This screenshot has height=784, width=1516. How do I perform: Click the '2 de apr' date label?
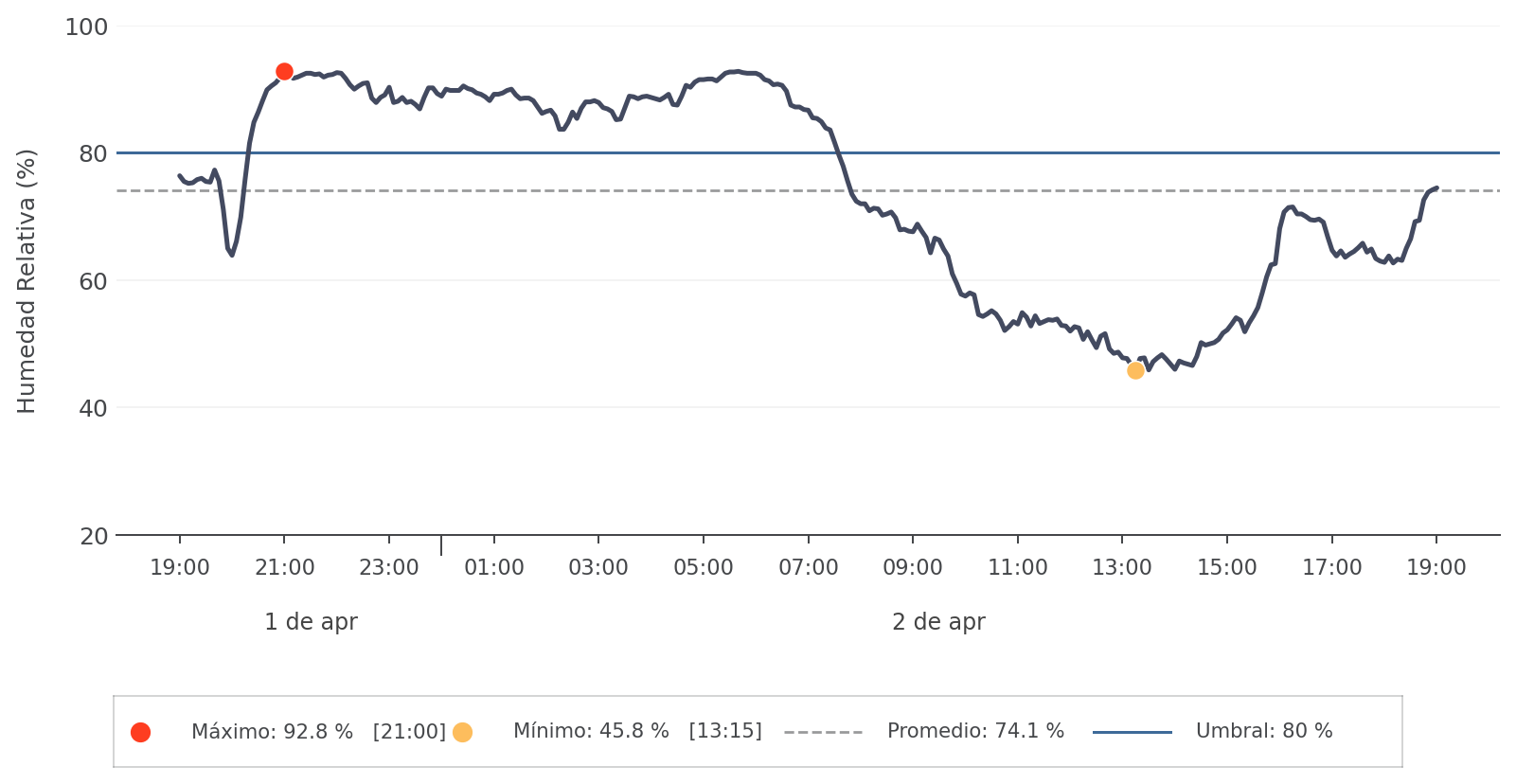click(x=938, y=622)
